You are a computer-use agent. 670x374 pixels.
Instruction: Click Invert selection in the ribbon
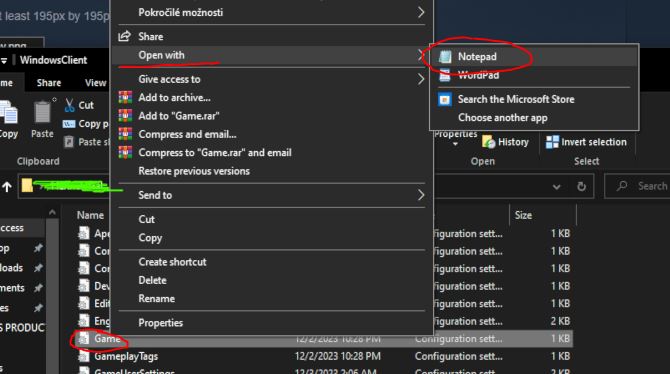tap(586, 142)
